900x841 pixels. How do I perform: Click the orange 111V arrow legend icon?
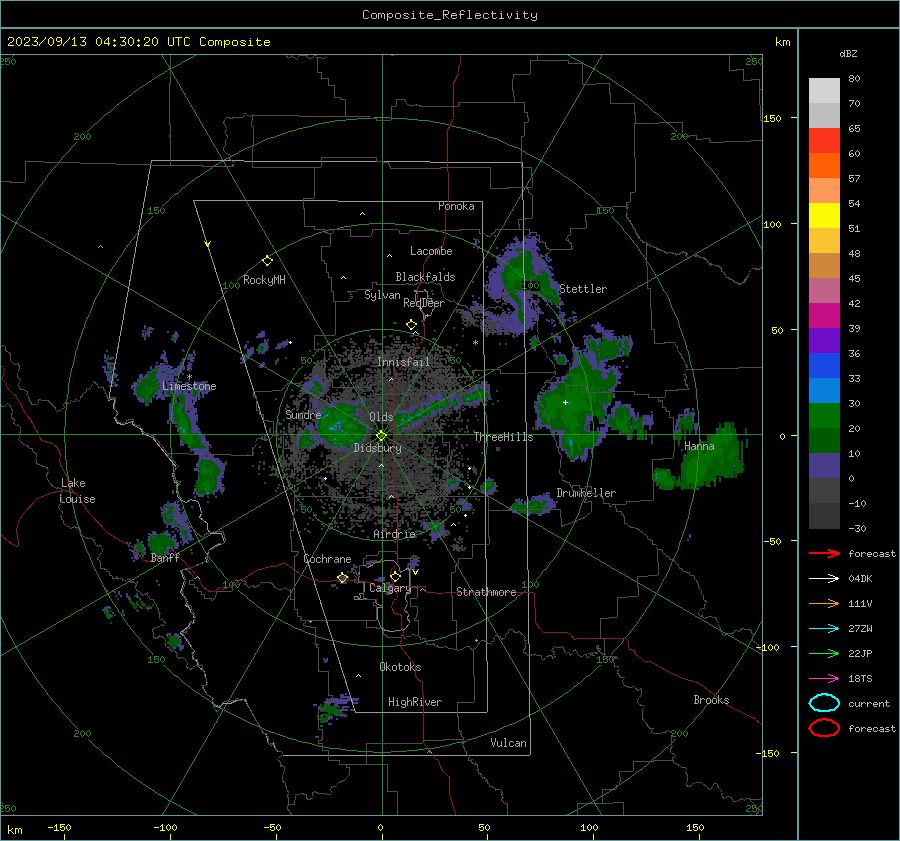tap(824, 603)
